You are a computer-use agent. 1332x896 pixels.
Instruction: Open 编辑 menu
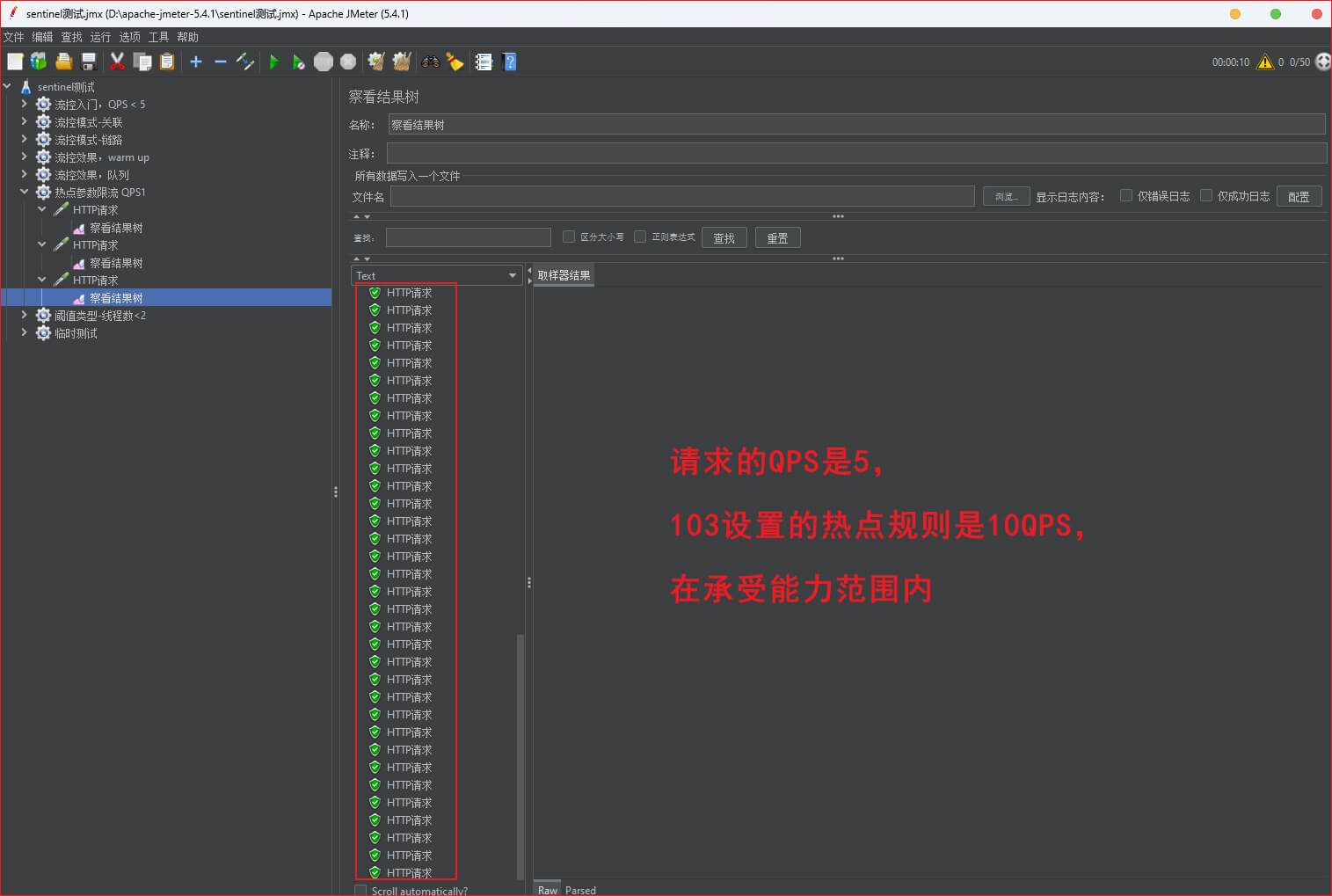click(43, 37)
